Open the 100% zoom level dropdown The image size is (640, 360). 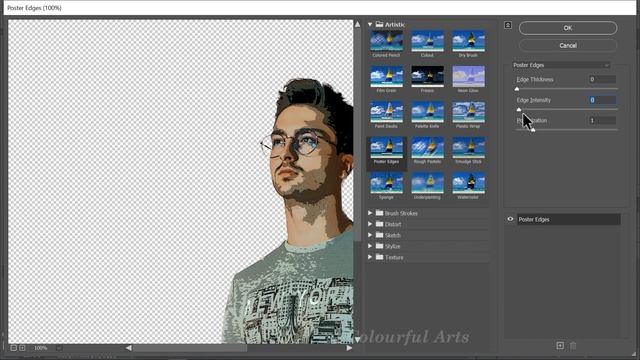(59, 348)
